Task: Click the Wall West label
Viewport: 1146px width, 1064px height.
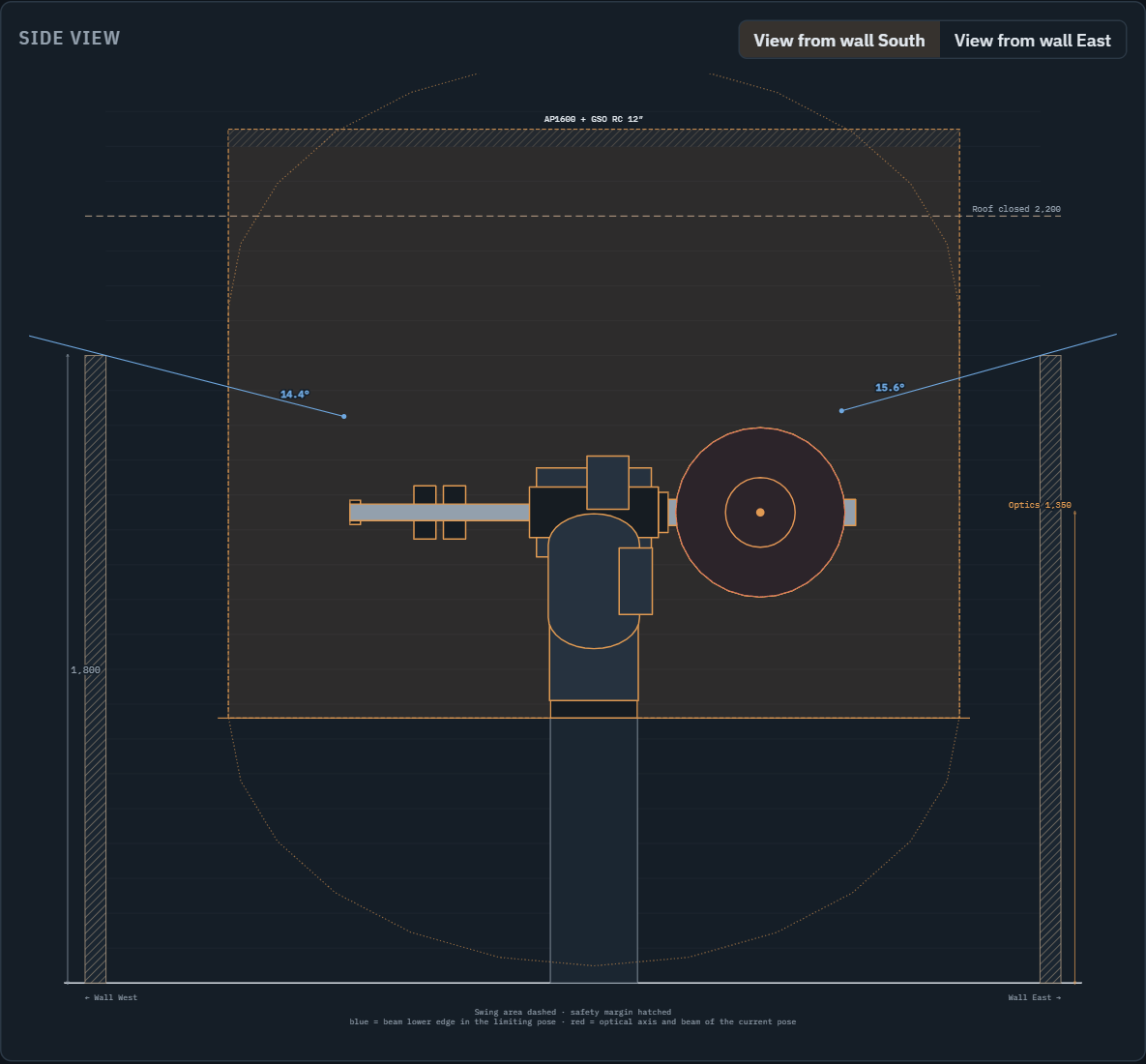Action: tap(111, 997)
